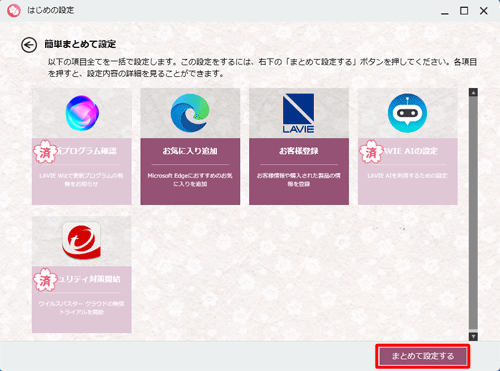Close the はじめの設定 window

pyautogui.click(x=484, y=11)
